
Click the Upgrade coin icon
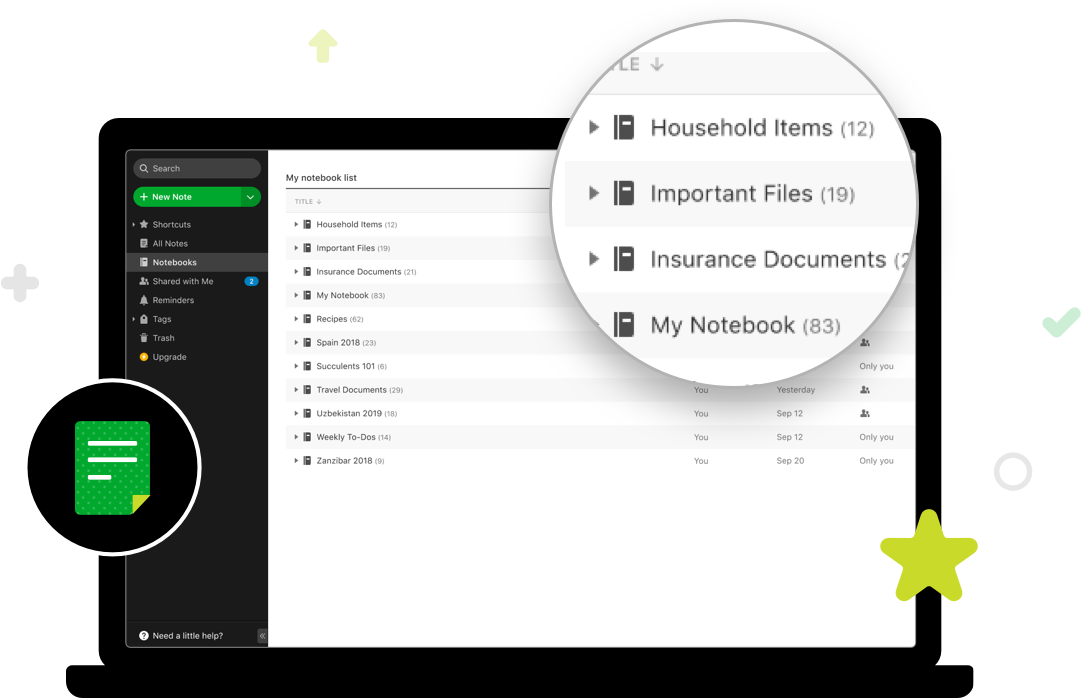(144, 357)
